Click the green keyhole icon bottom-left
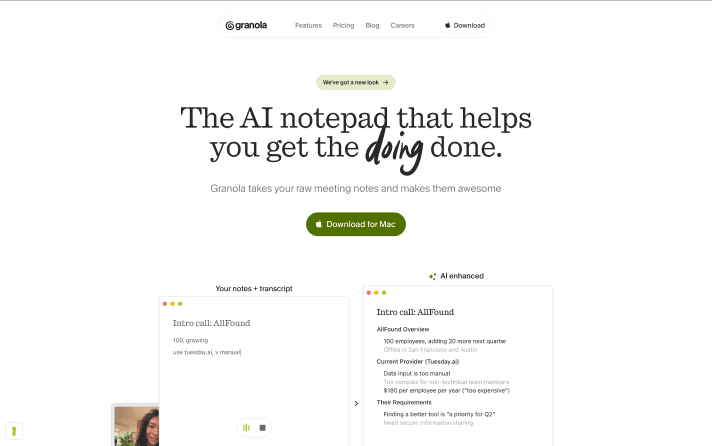 [x=14, y=431]
